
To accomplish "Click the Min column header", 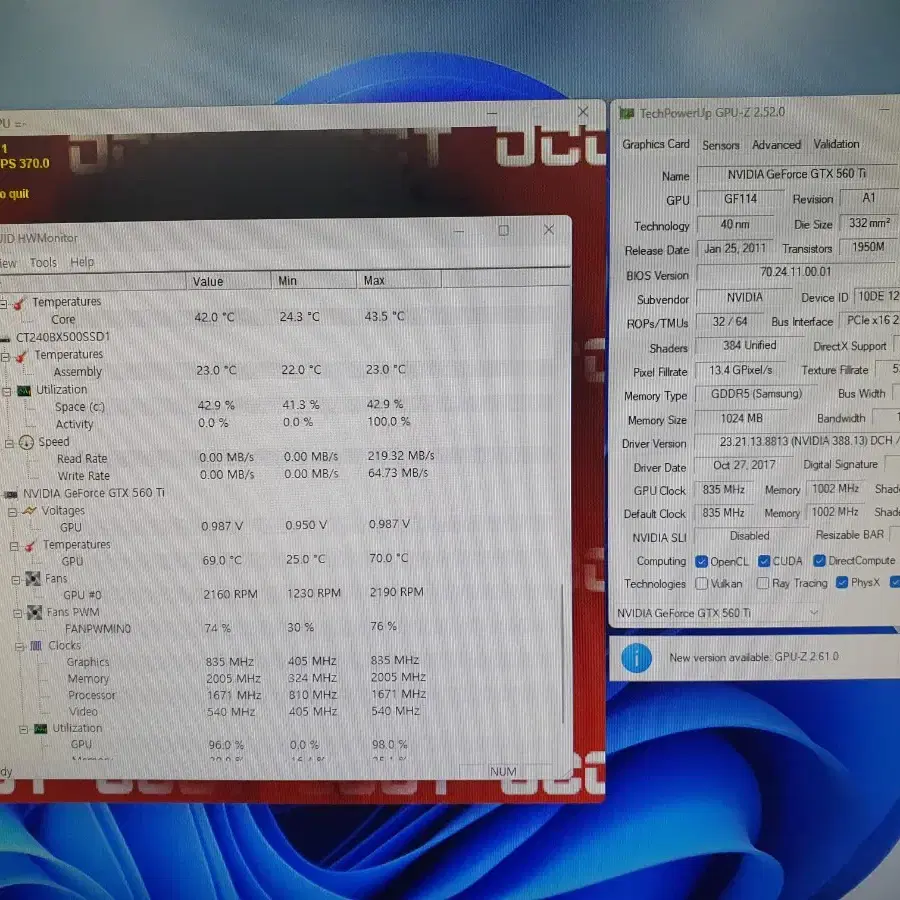I will click(x=313, y=281).
